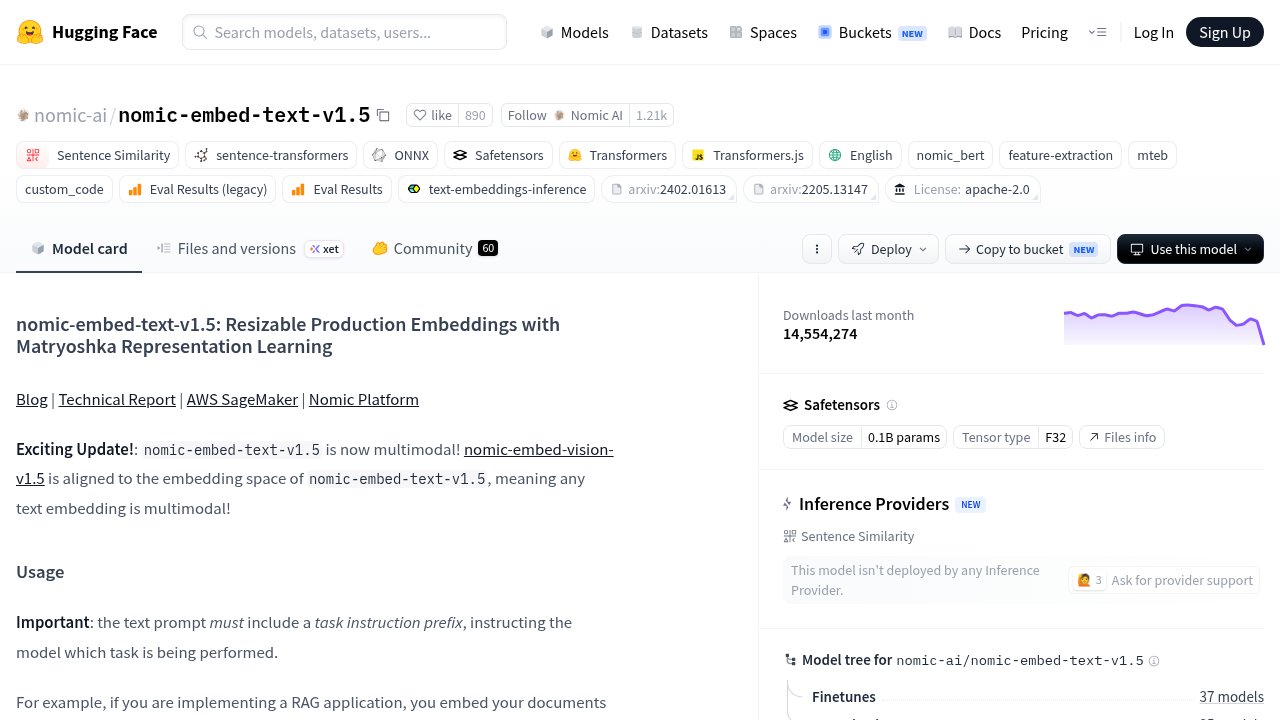Open the Models nav item
The height and width of the screenshot is (720, 1280).
pyautogui.click(x=574, y=32)
